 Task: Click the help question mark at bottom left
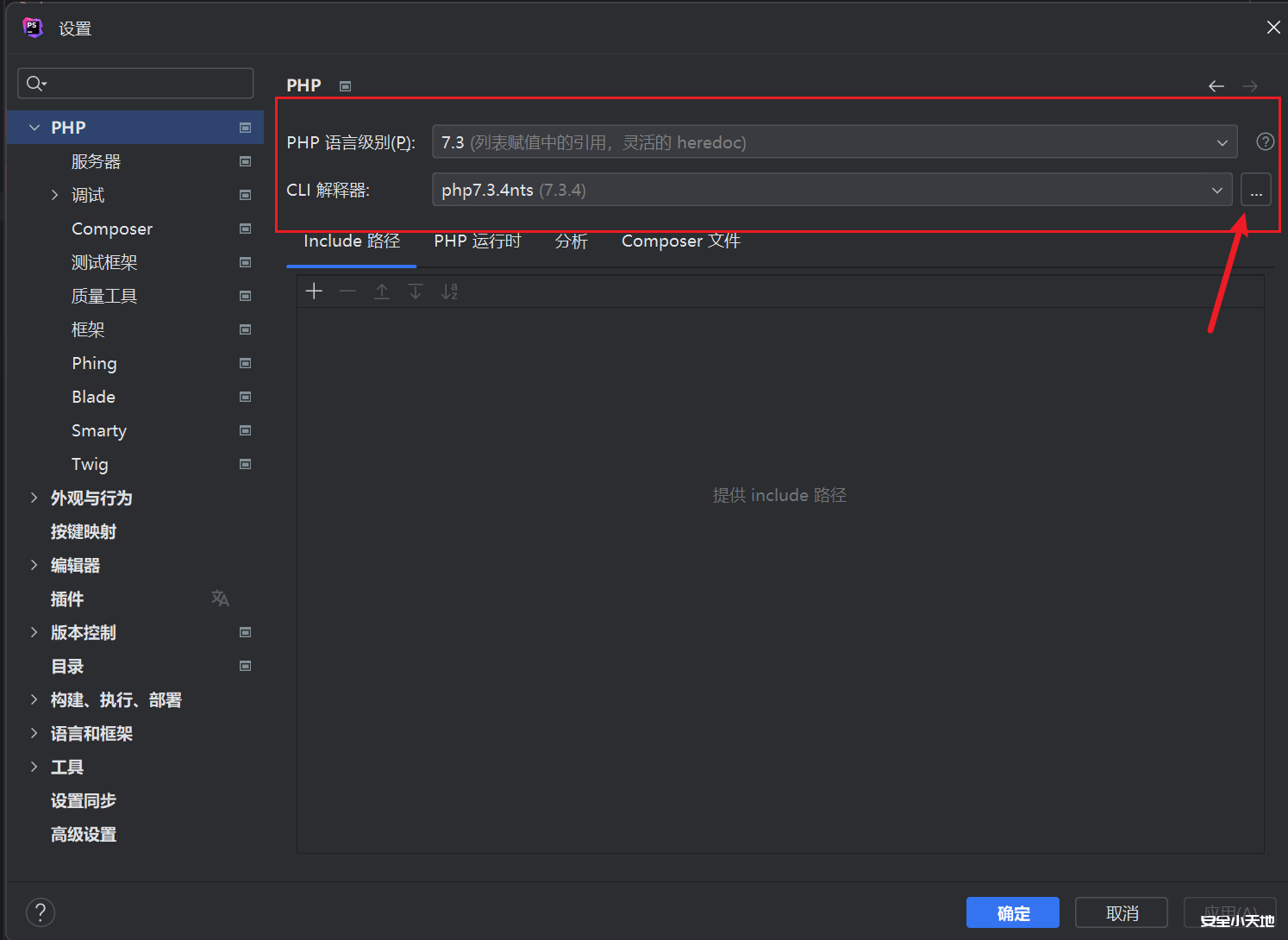click(40, 912)
